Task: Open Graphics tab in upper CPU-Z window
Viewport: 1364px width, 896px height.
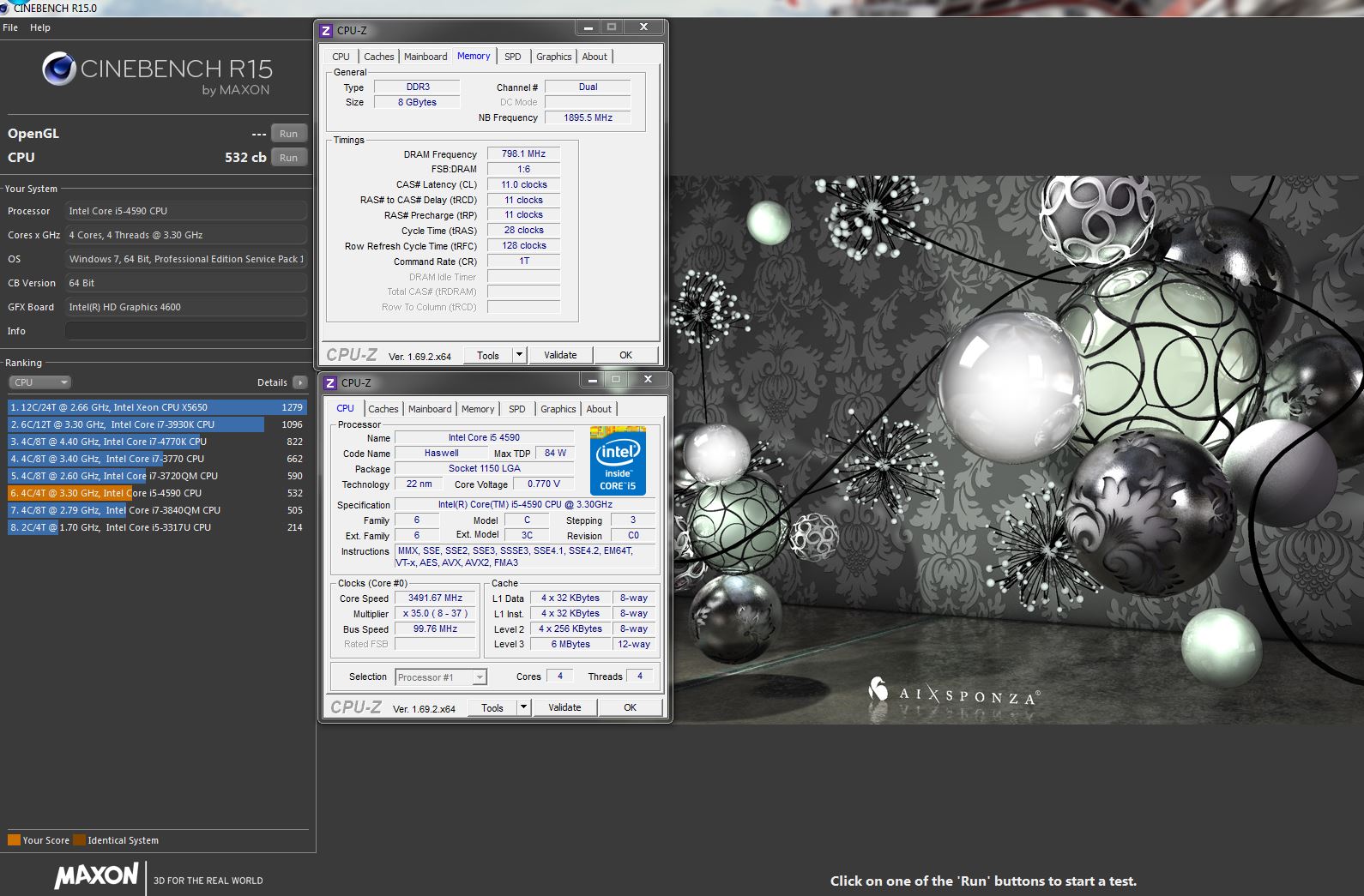Action: tap(553, 57)
